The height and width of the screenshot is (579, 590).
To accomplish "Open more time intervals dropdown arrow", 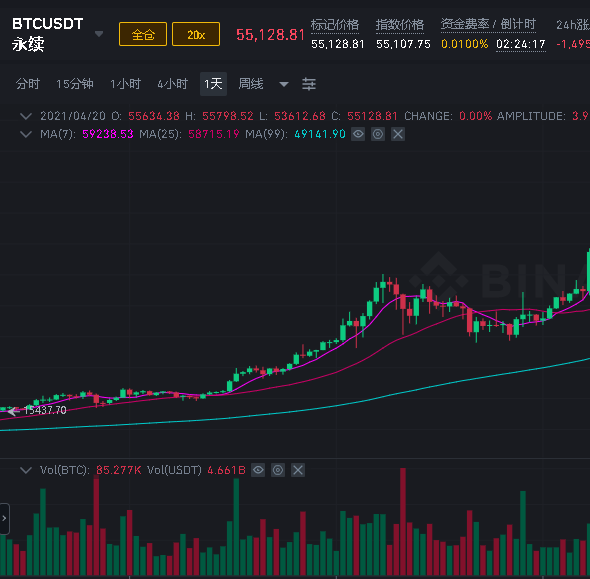I will [x=284, y=84].
